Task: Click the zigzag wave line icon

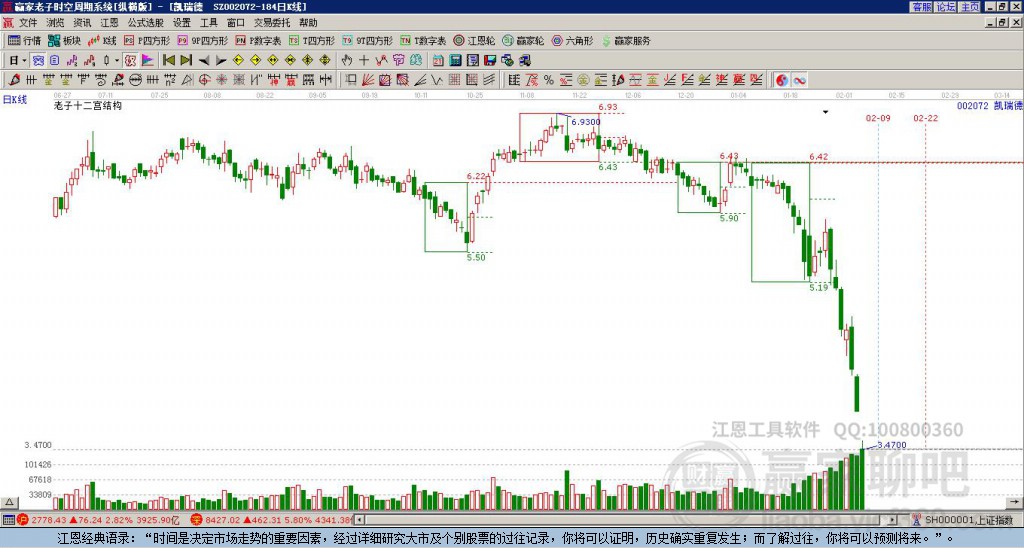Action: pyautogui.click(x=437, y=80)
